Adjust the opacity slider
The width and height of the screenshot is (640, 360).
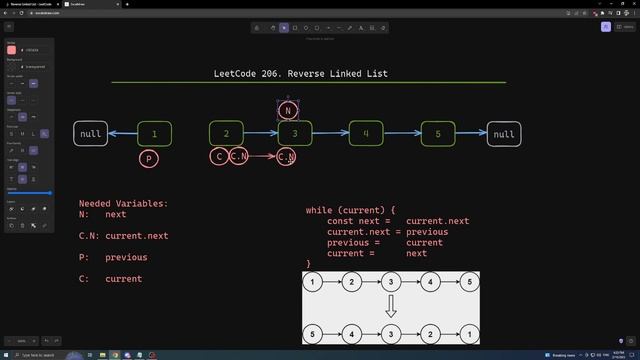[29, 193]
